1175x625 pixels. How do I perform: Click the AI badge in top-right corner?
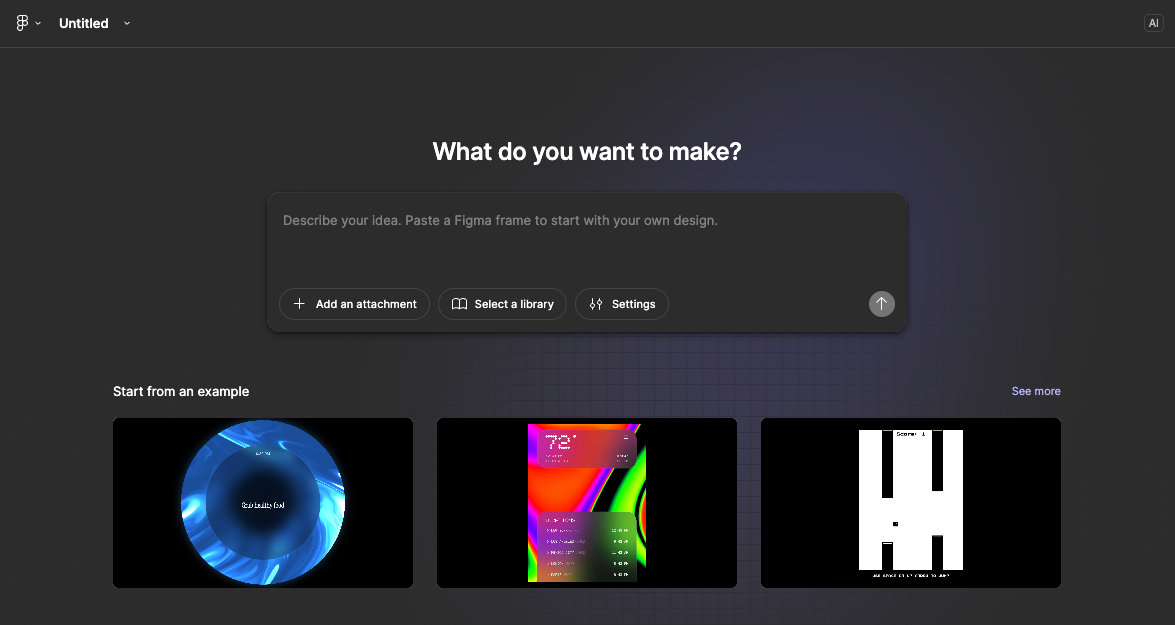[x=1153, y=23]
